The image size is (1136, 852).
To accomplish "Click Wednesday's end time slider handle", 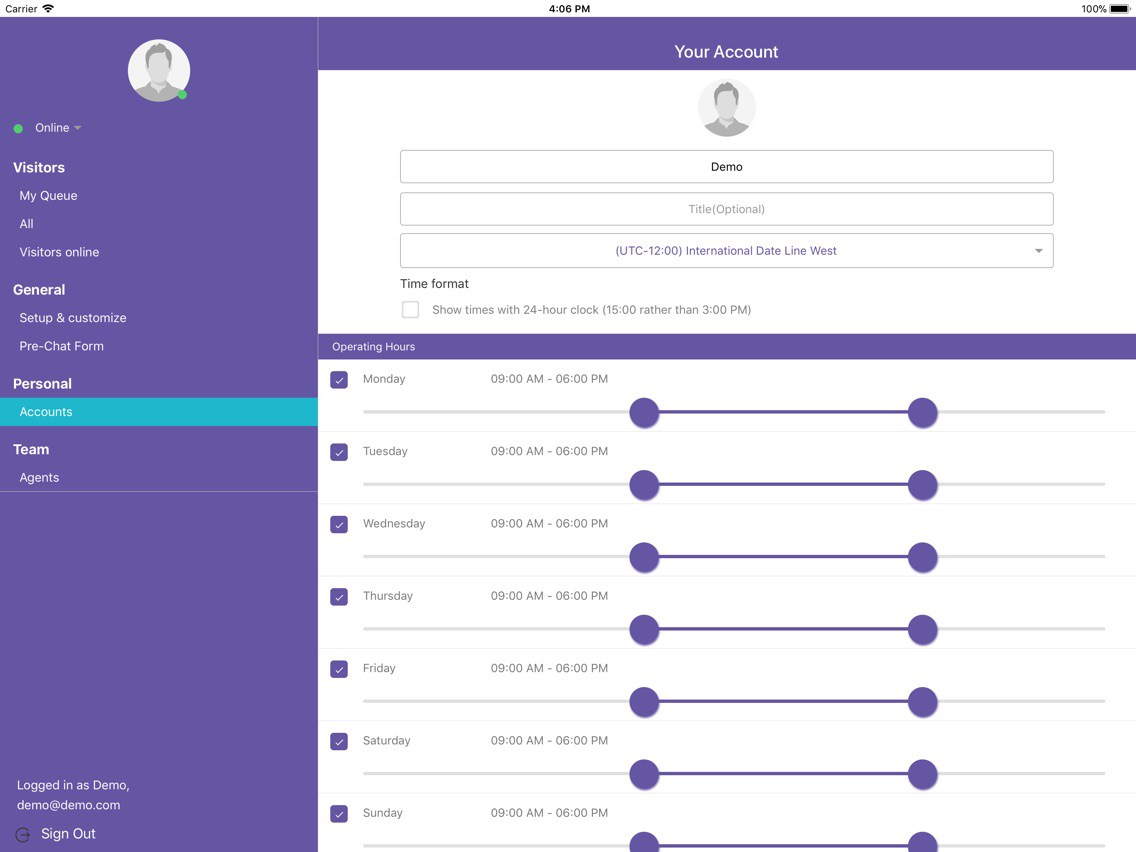I will click(922, 558).
